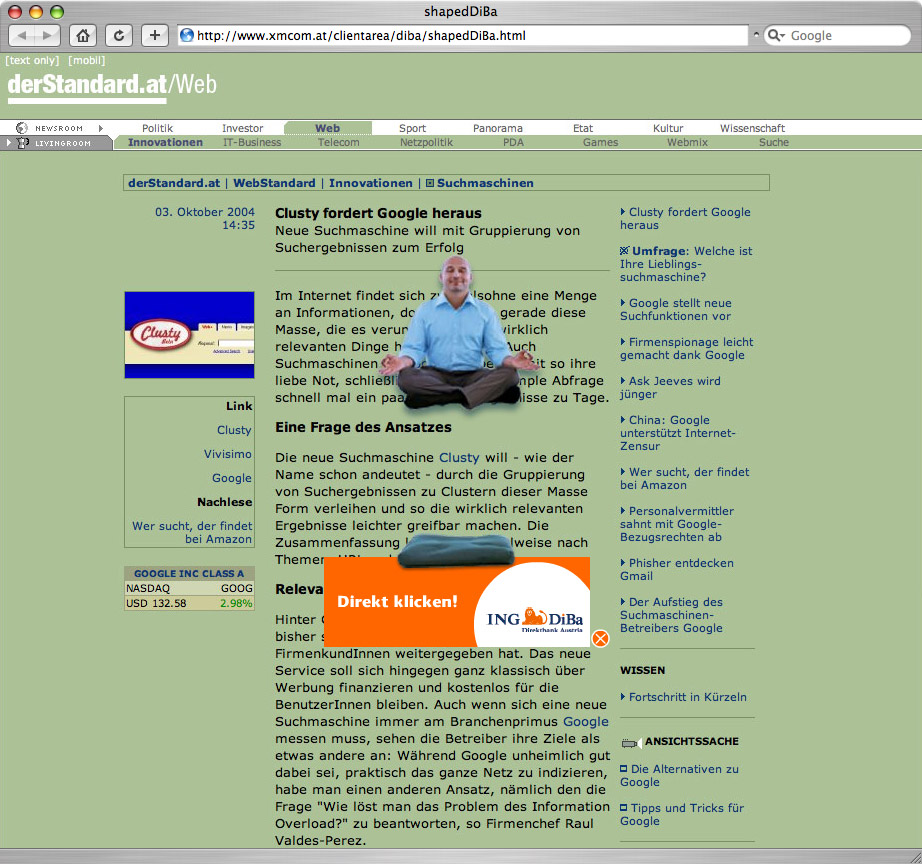Image resolution: width=922 pixels, height=864 pixels.
Task: Open 'Ask Jeeves wird jünger' article
Action: [670, 388]
